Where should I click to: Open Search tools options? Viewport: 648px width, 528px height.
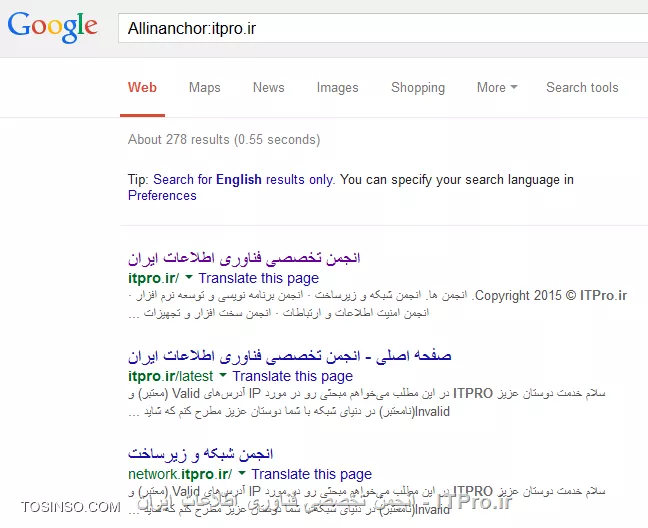pos(582,88)
